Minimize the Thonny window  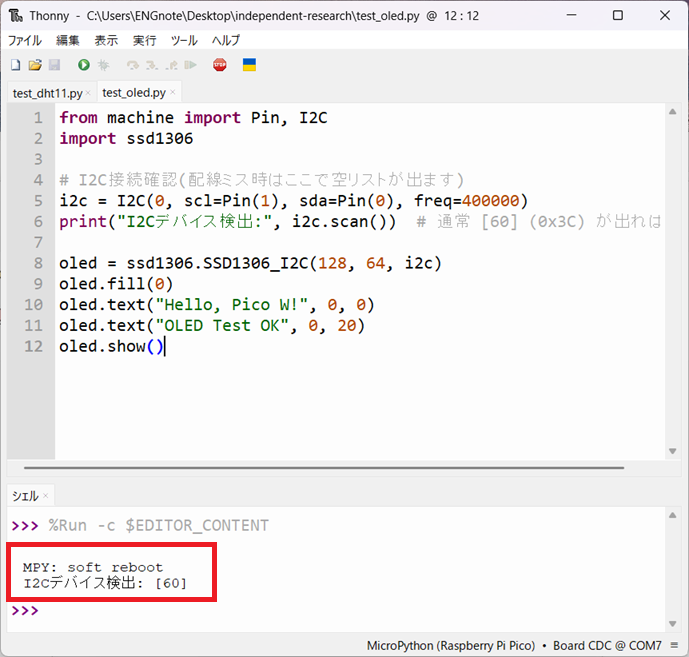571,15
